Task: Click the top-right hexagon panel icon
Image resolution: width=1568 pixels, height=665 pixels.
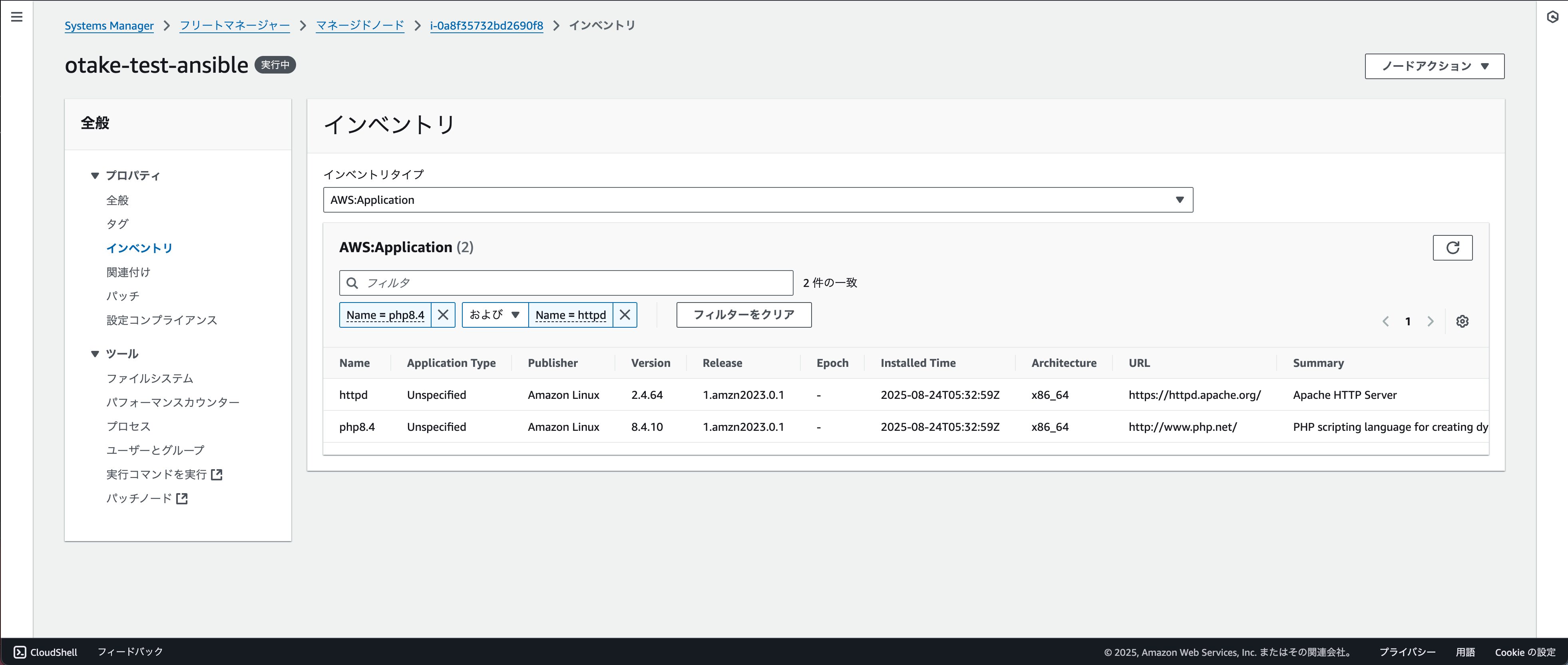Action: [1552, 17]
